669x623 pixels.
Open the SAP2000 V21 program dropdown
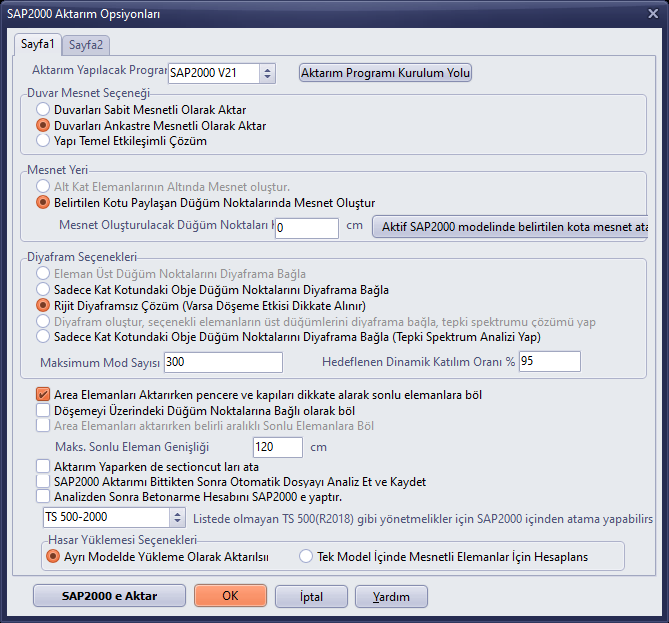pyautogui.click(x=267, y=73)
